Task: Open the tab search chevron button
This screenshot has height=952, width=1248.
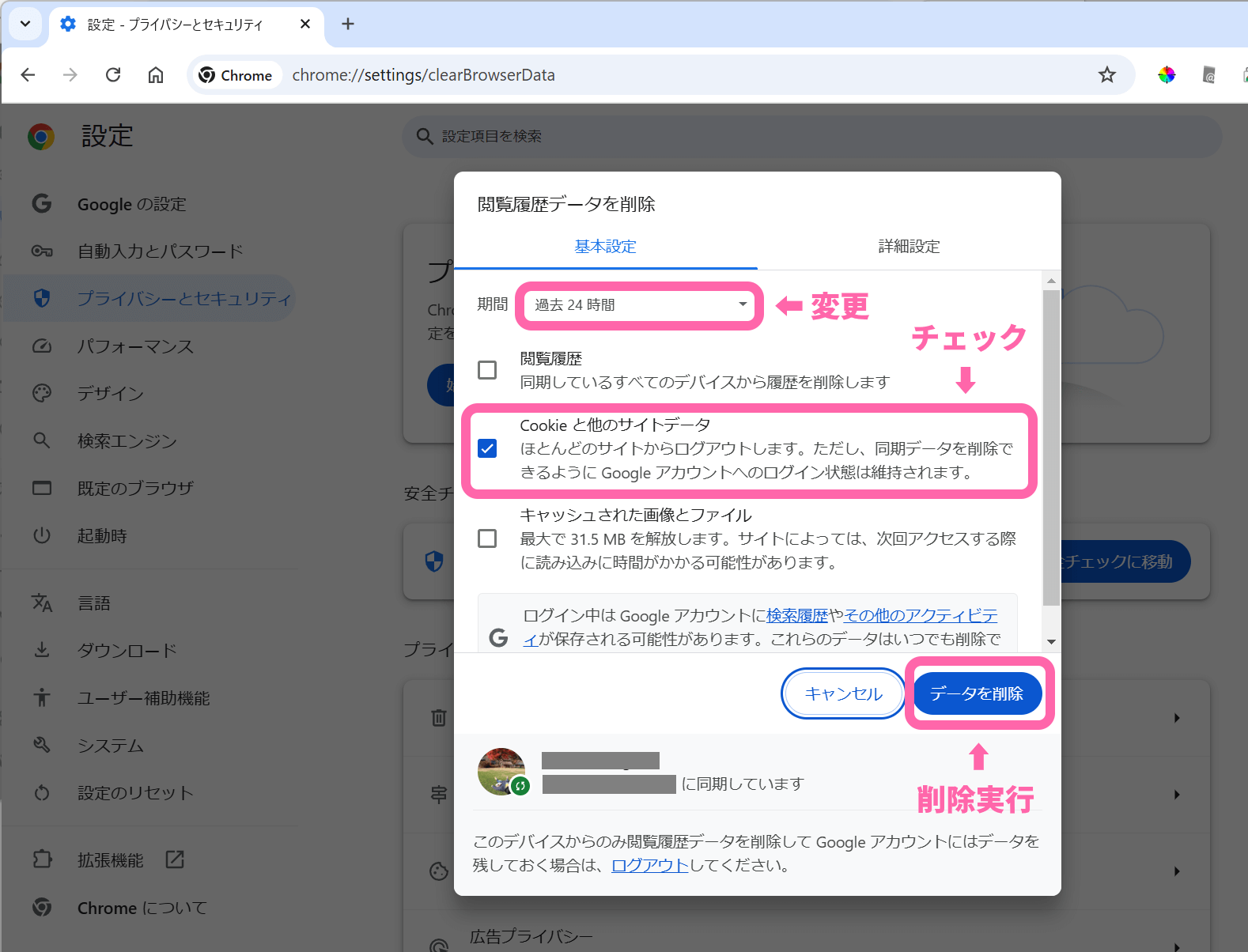Action: (x=25, y=24)
